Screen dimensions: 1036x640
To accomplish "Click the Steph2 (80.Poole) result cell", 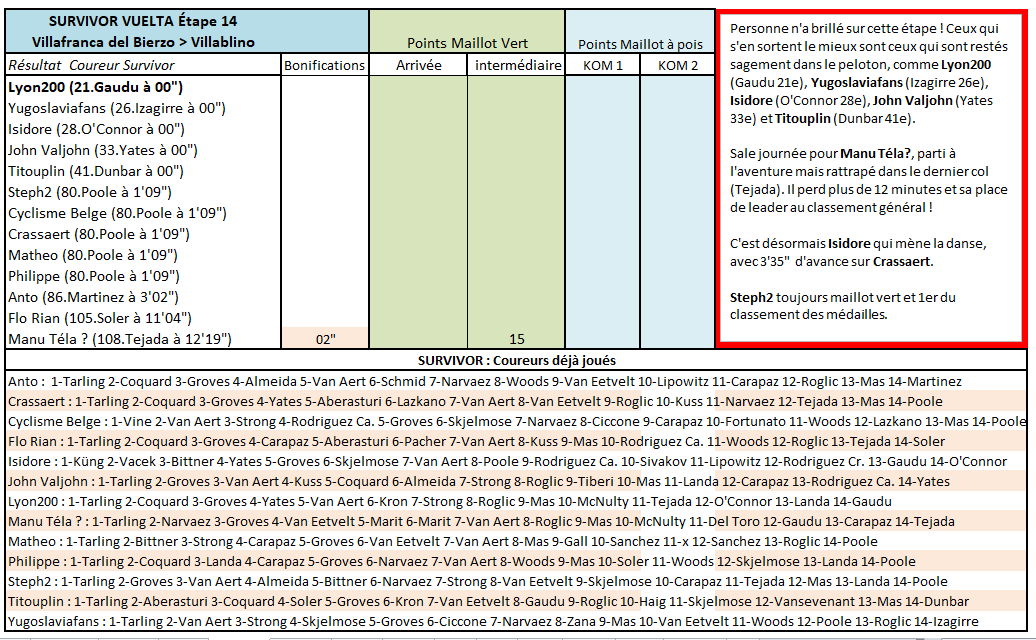I will pos(90,192).
